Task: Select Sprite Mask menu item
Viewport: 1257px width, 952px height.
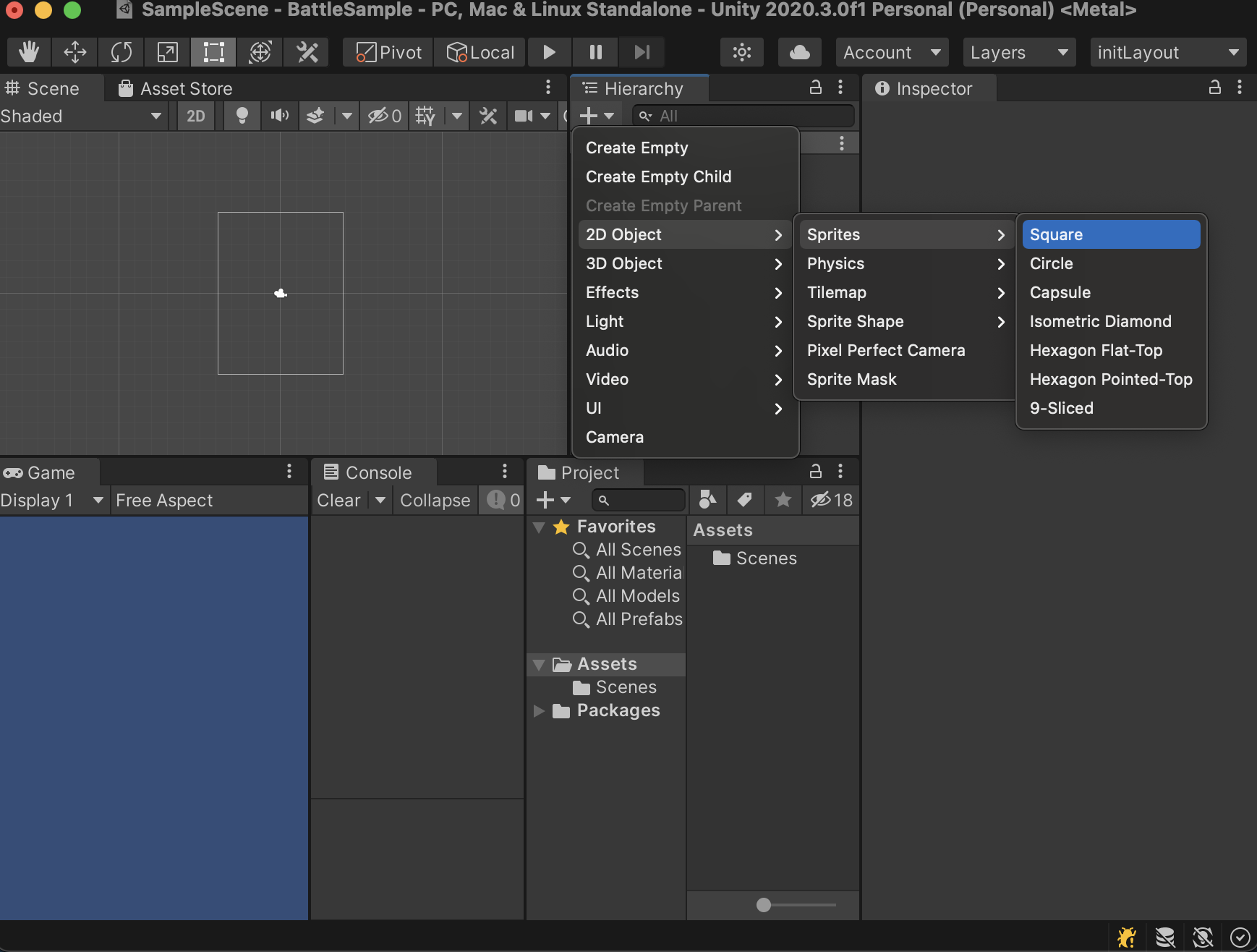Action: 906,379
